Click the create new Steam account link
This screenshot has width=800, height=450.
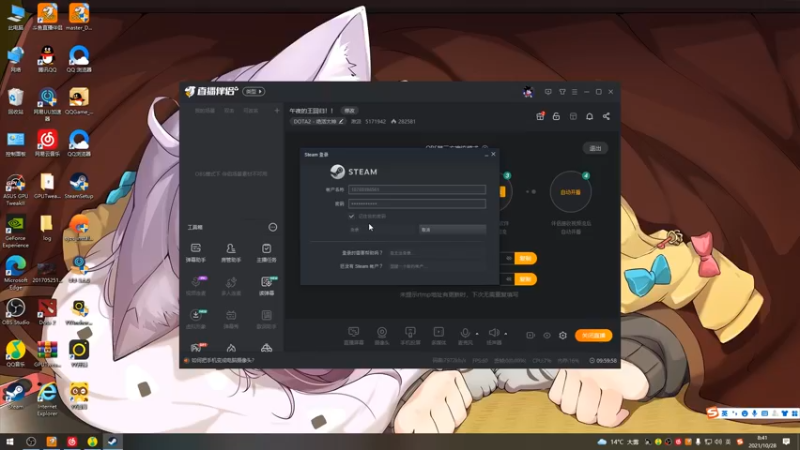pyautogui.click(x=407, y=266)
